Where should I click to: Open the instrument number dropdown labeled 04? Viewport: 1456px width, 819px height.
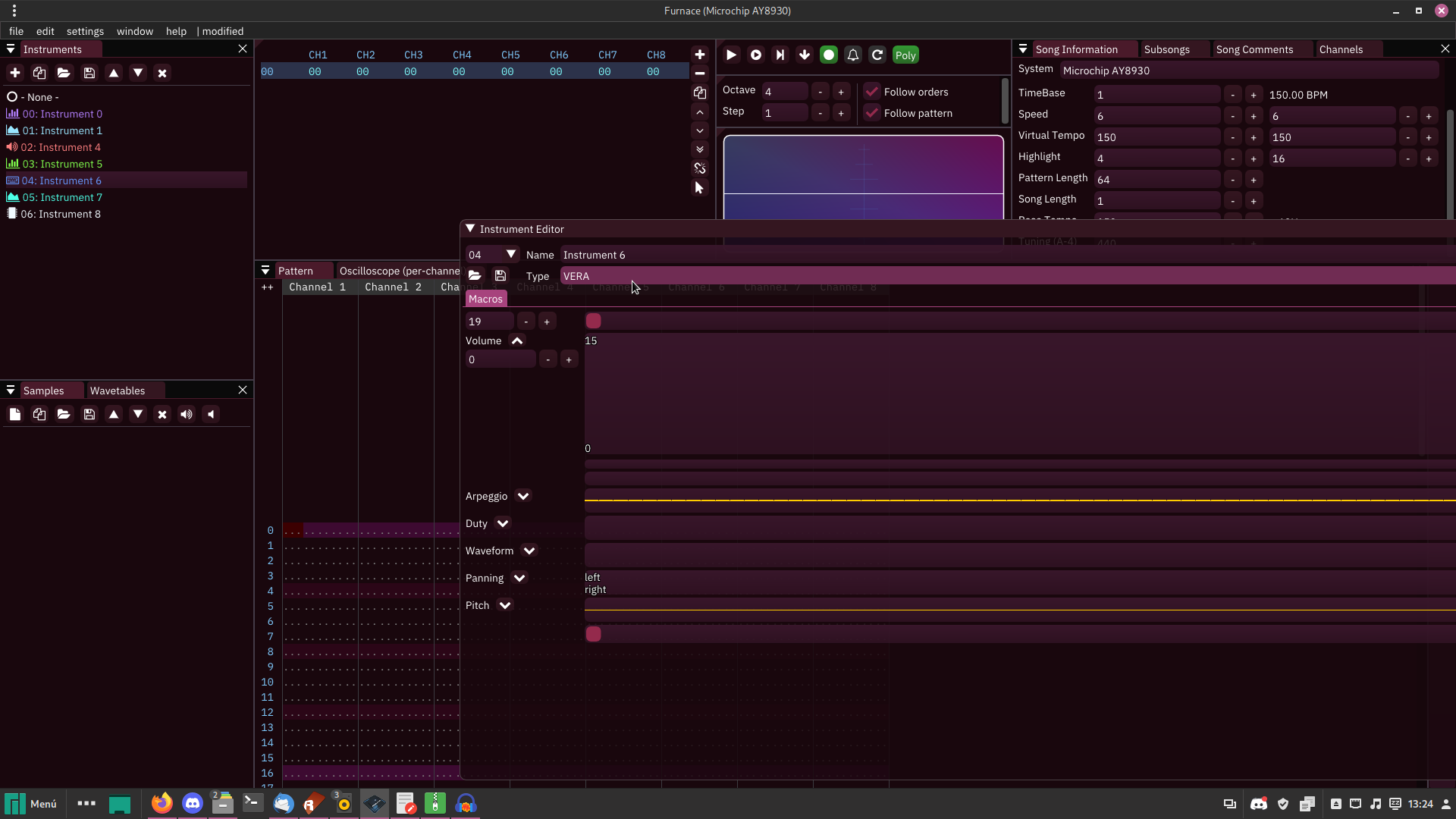point(512,254)
